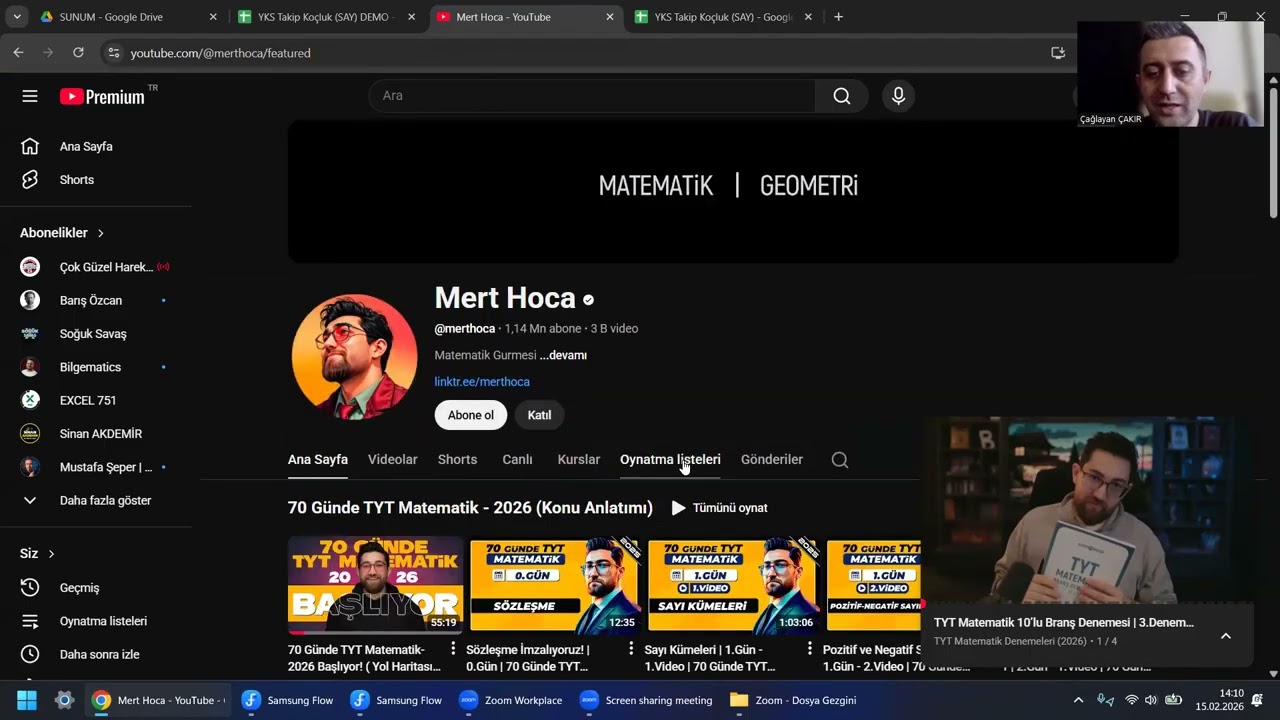Viewport: 1280px width, 720px height.
Task: Expand the miniplayer playlist chevron
Action: pos(1226,636)
